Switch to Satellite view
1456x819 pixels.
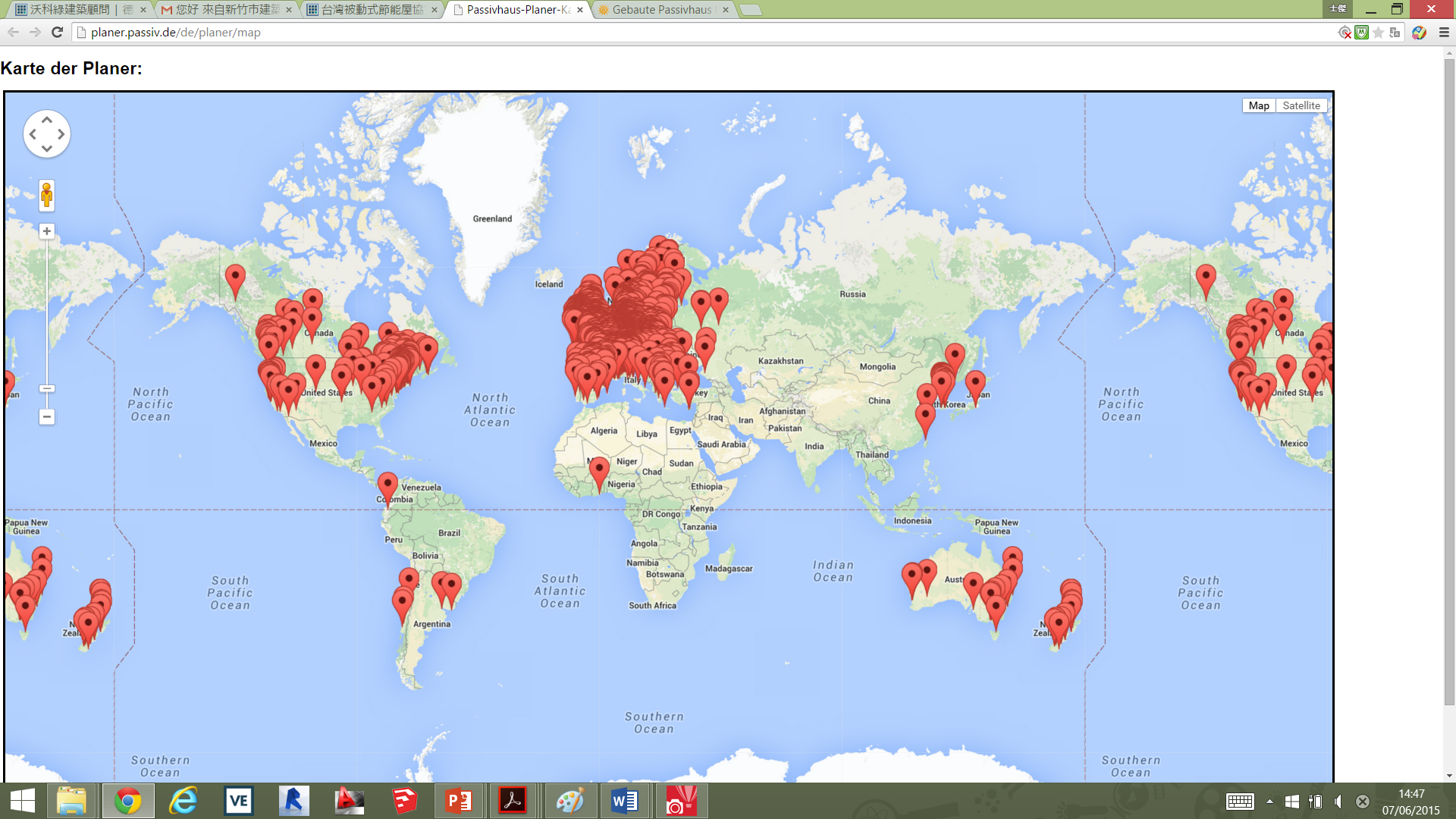click(x=1301, y=105)
